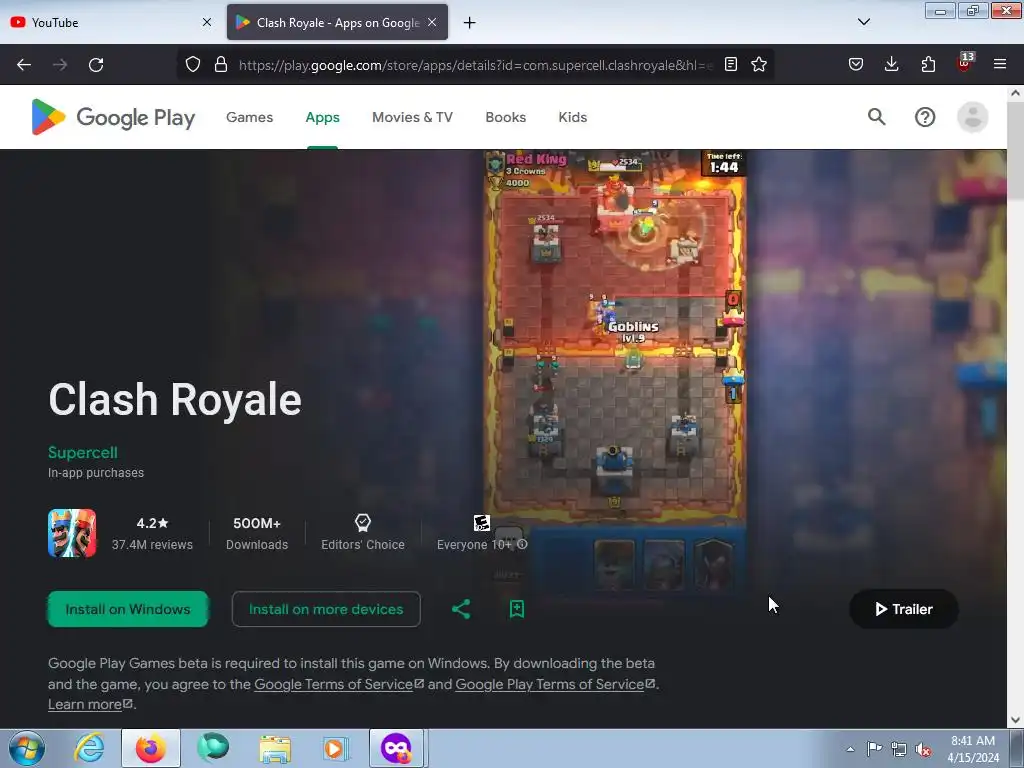Open the tracking protection shield icon
This screenshot has height=768, width=1024.
(193, 64)
